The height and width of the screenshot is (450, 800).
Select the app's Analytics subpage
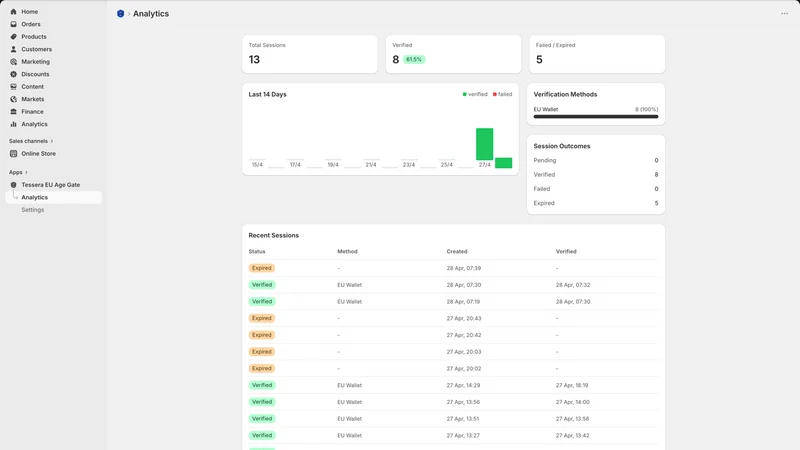tap(54, 197)
